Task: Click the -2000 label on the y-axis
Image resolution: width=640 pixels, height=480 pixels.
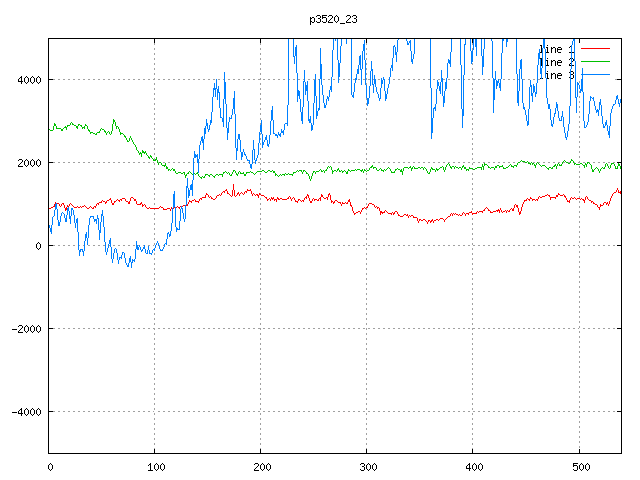Action: 25,329
